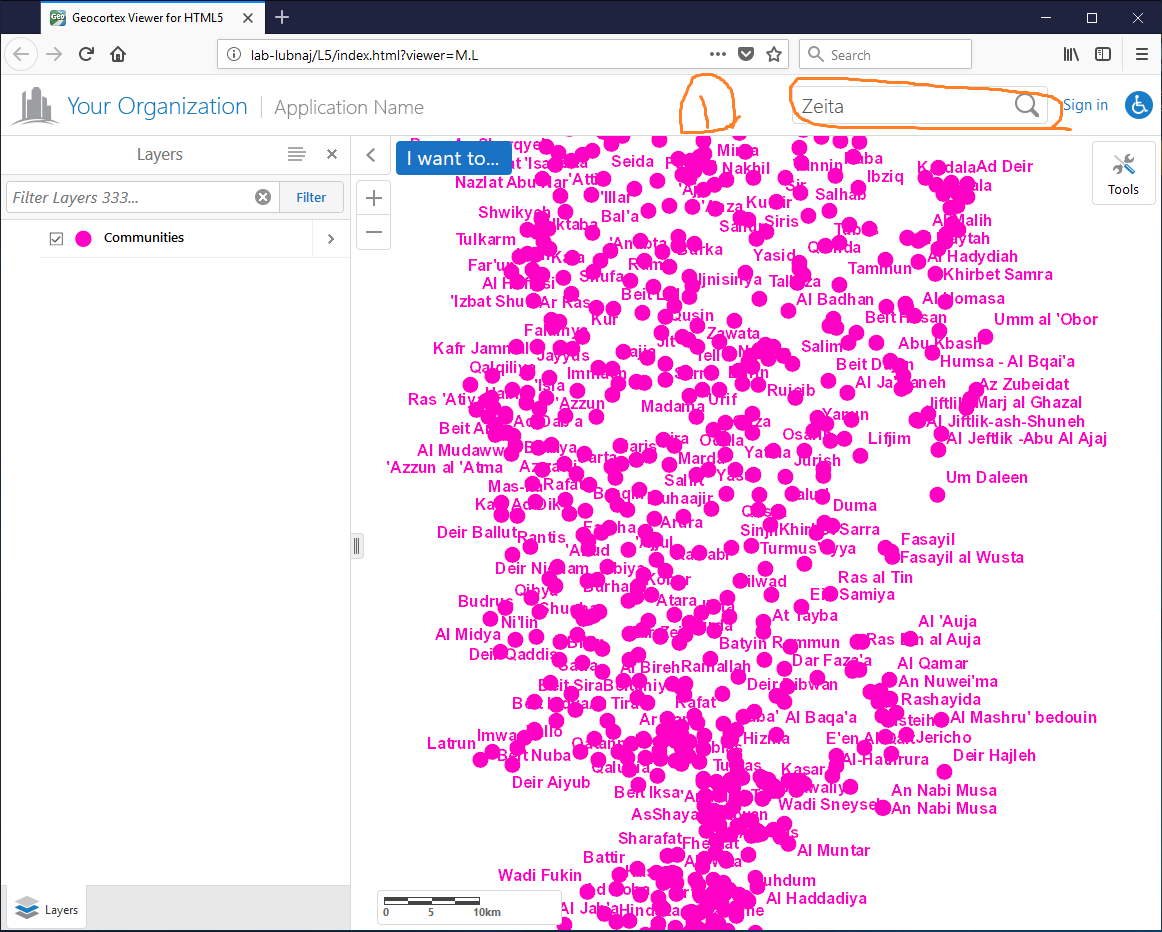Screen dimensions: 1162x932
Task: Open the Tools toolbar button
Action: pos(1123,173)
